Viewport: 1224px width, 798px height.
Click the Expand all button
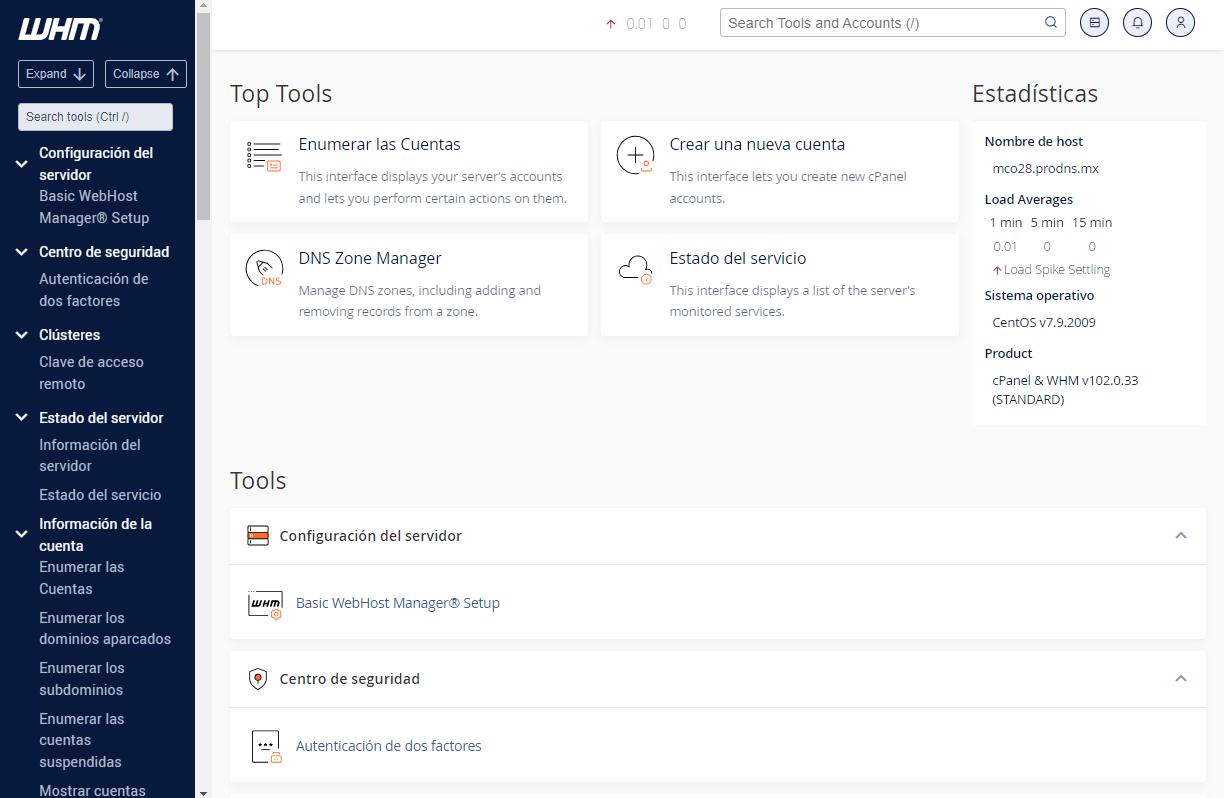[56, 74]
